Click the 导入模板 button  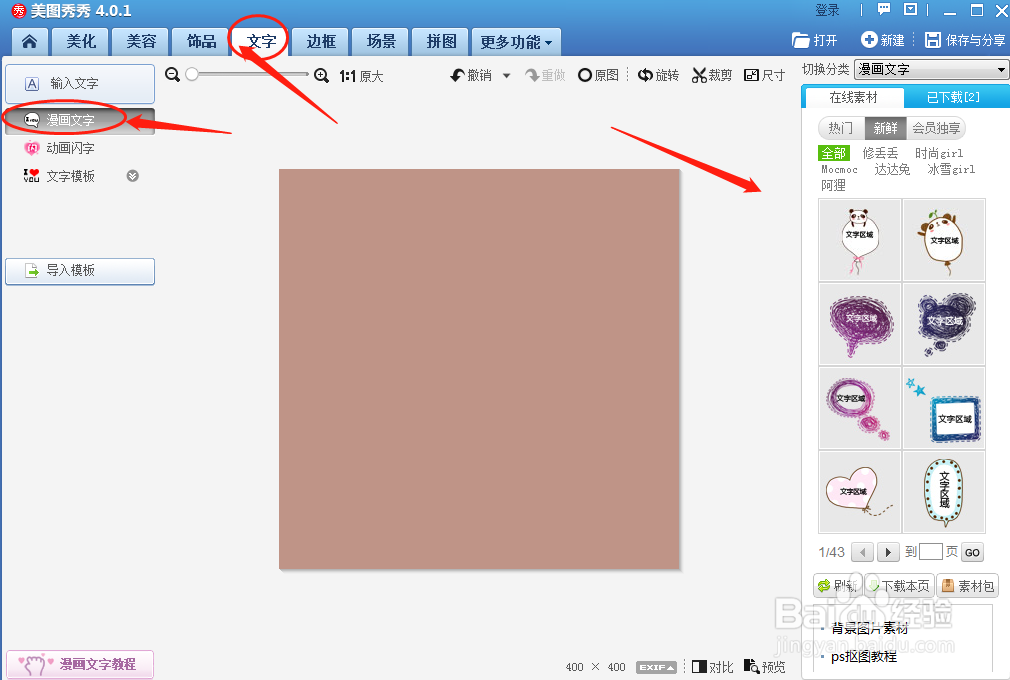[x=80, y=271]
